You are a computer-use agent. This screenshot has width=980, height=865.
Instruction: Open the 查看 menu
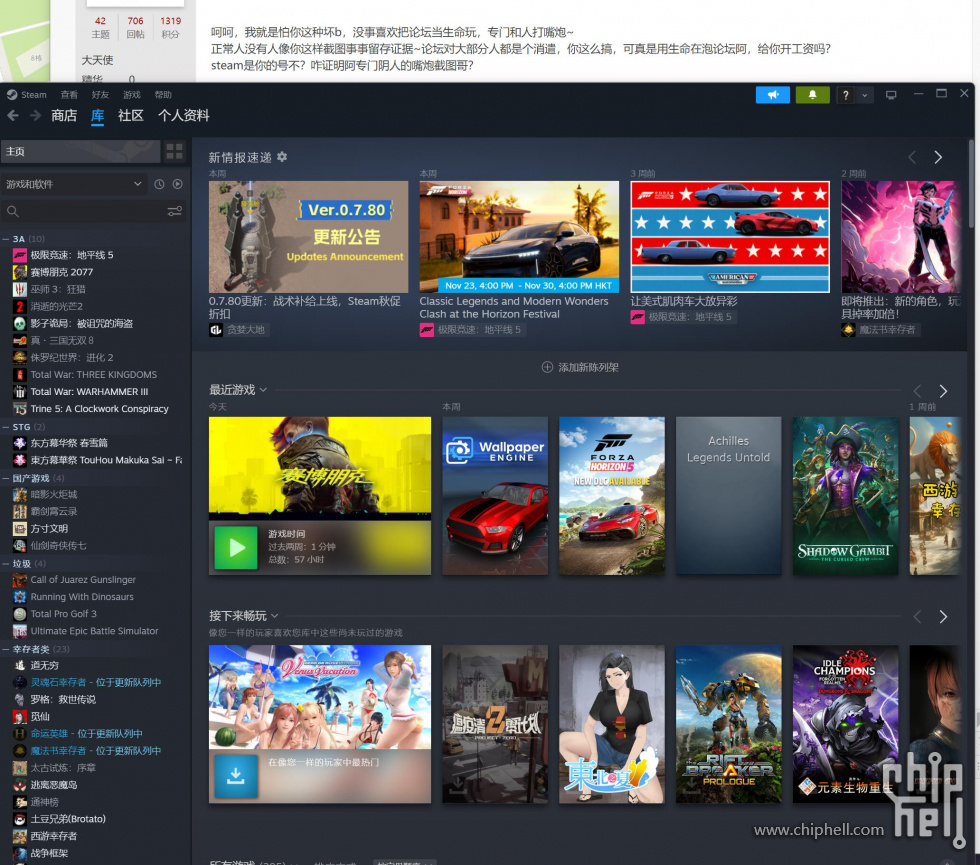[69, 95]
